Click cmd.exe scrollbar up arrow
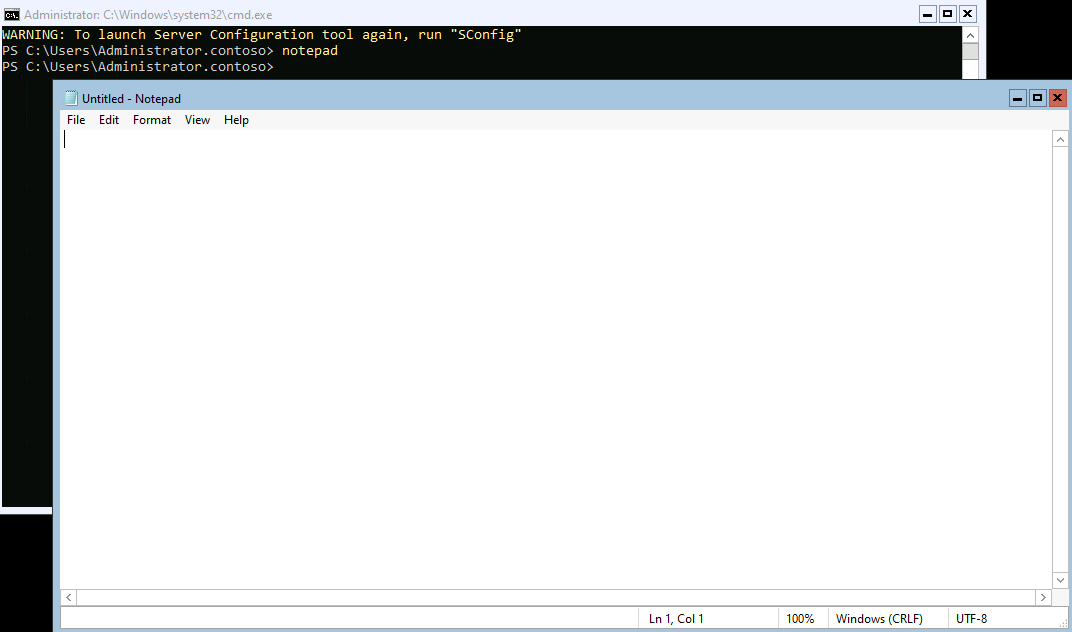 pos(970,35)
